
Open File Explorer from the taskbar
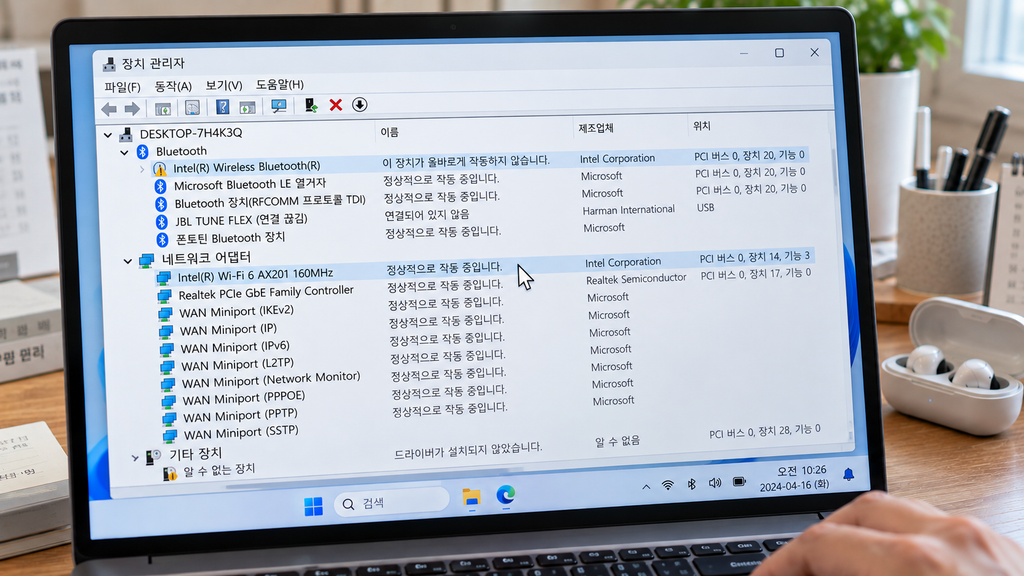tap(472, 498)
